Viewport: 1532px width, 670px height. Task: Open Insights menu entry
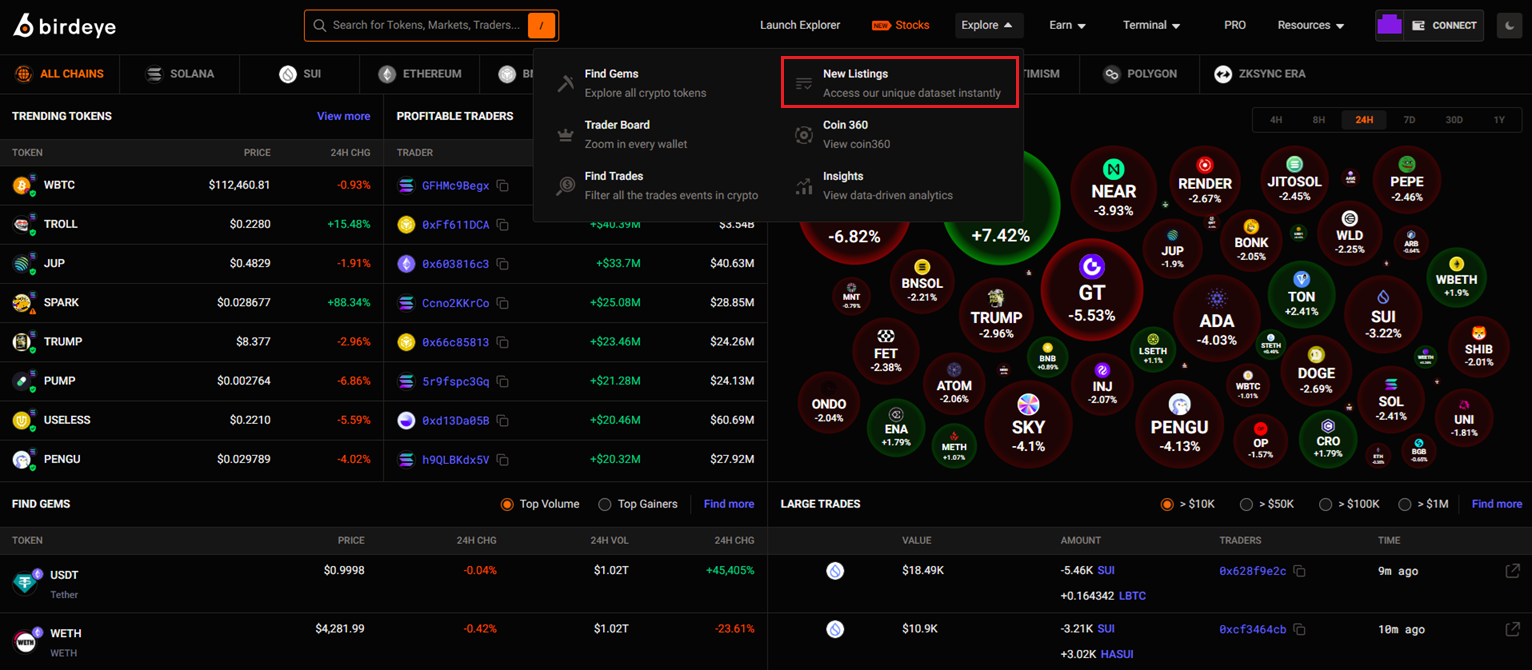[x=900, y=185]
